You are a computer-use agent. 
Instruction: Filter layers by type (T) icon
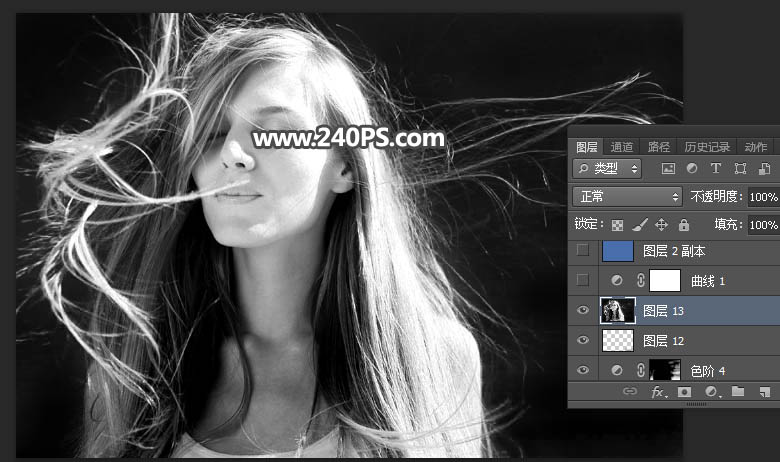pyautogui.click(x=716, y=169)
